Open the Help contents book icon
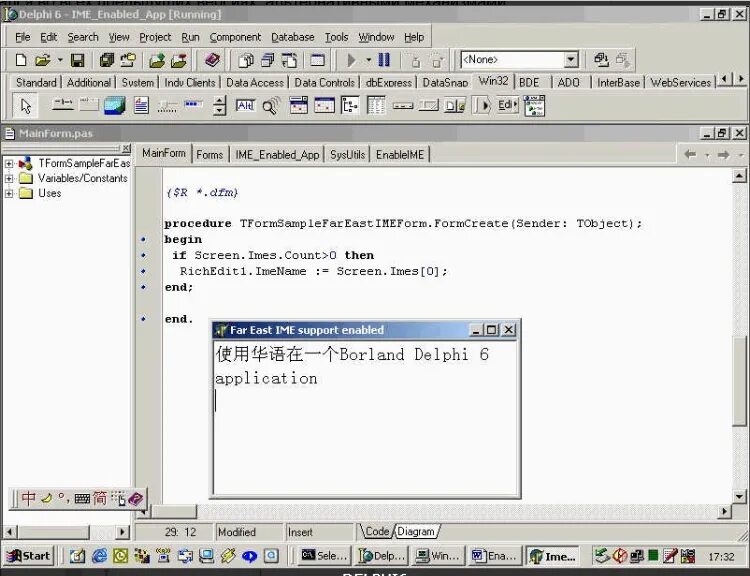 tap(212, 60)
